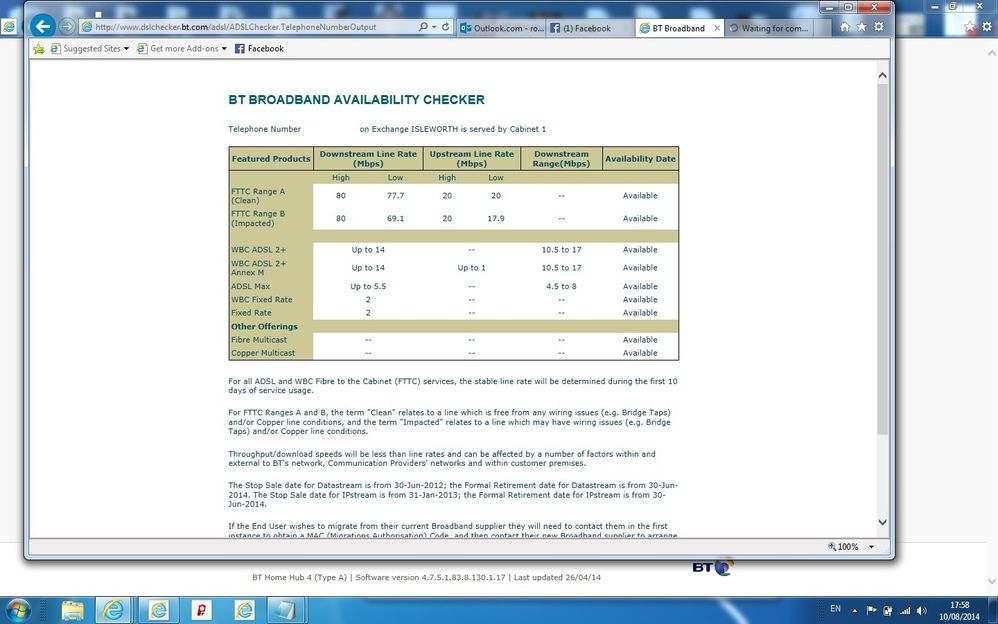Click the 'Availability Date' column header
Screen dimensions: 998x624
click(x=640, y=159)
